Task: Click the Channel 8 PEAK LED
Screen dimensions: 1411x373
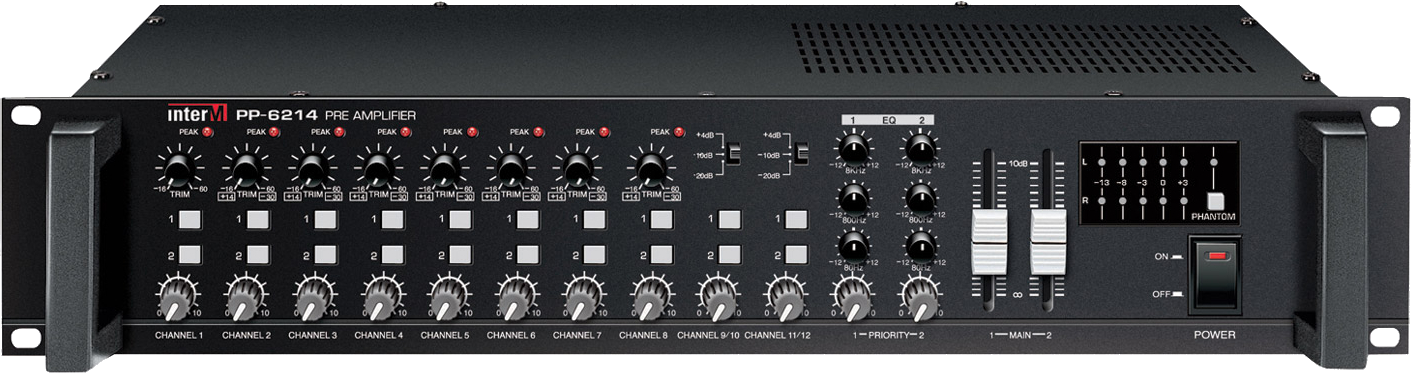Action: click(679, 132)
